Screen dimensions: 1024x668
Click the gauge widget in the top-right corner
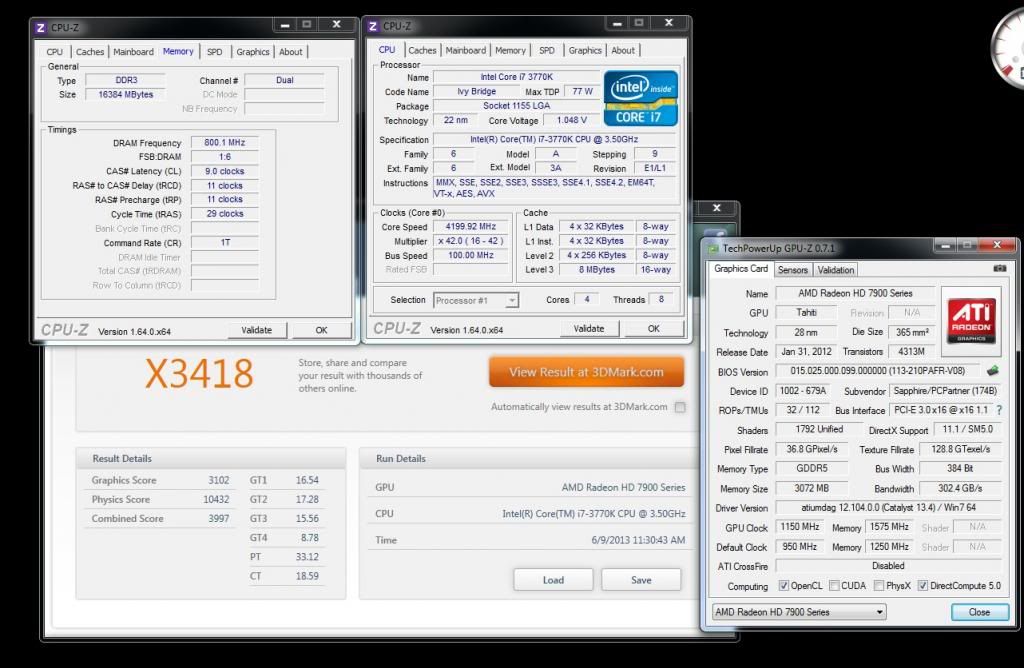click(x=1008, y=45)
